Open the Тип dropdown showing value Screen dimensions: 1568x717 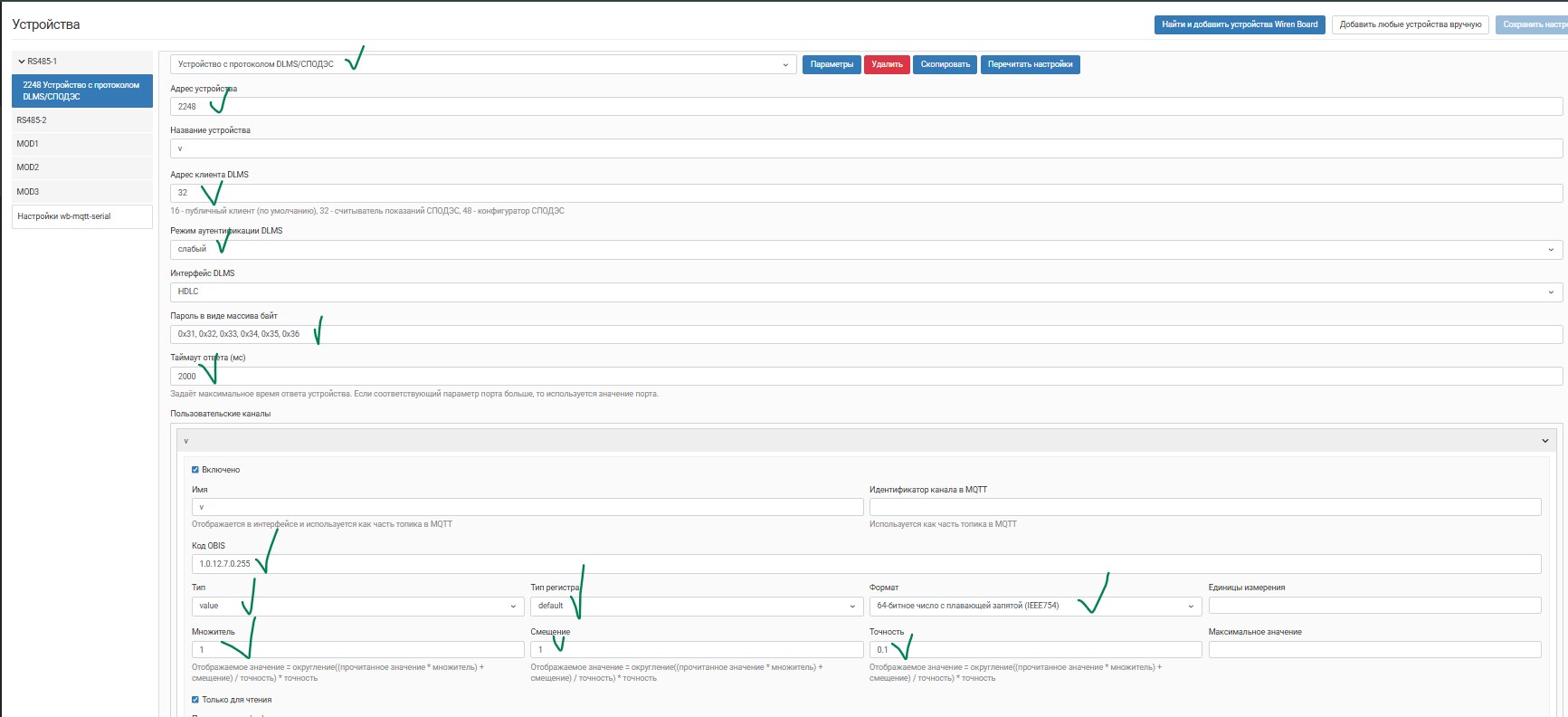click(357, 606)
